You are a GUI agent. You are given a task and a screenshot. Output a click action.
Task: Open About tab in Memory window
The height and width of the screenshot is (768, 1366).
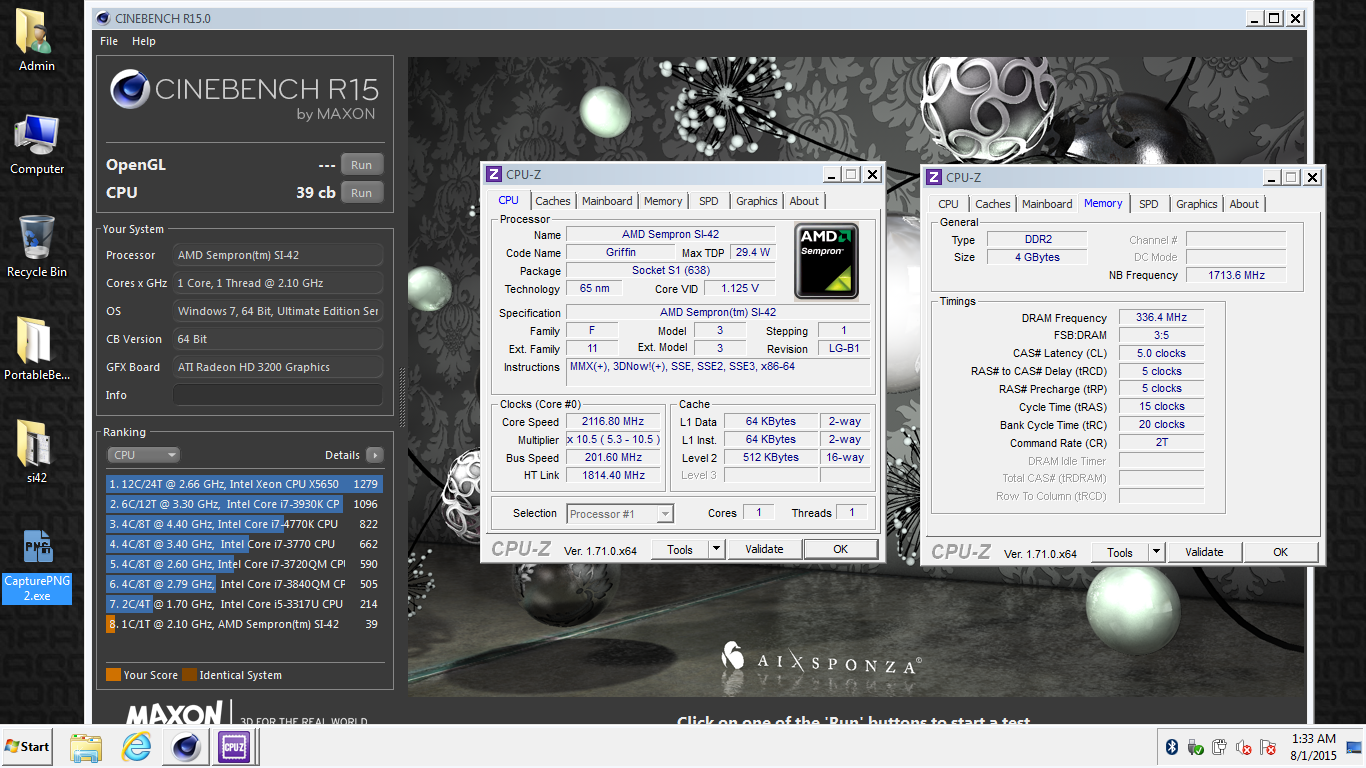tap(1244, 204)
